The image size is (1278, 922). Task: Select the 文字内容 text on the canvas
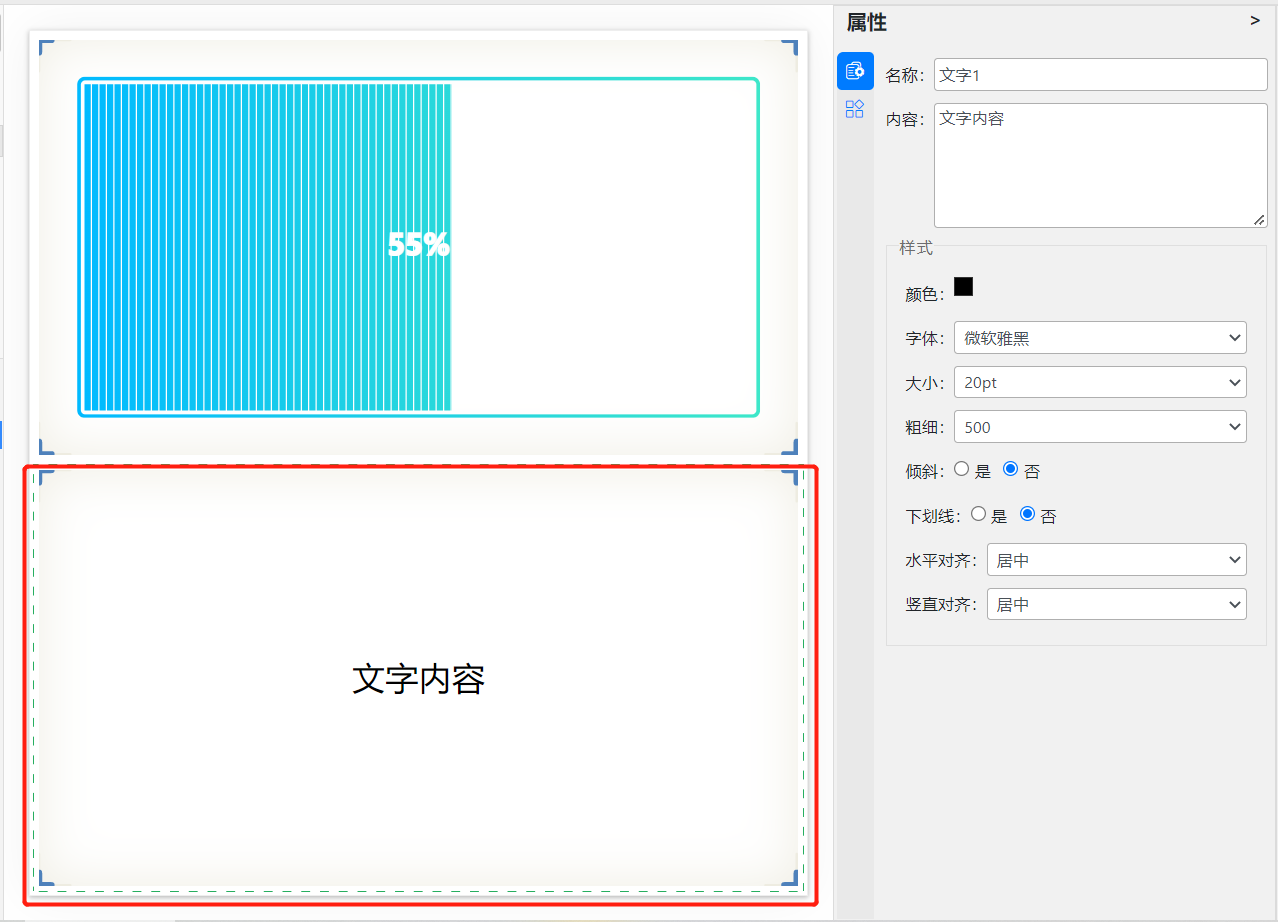coord(418,679)
